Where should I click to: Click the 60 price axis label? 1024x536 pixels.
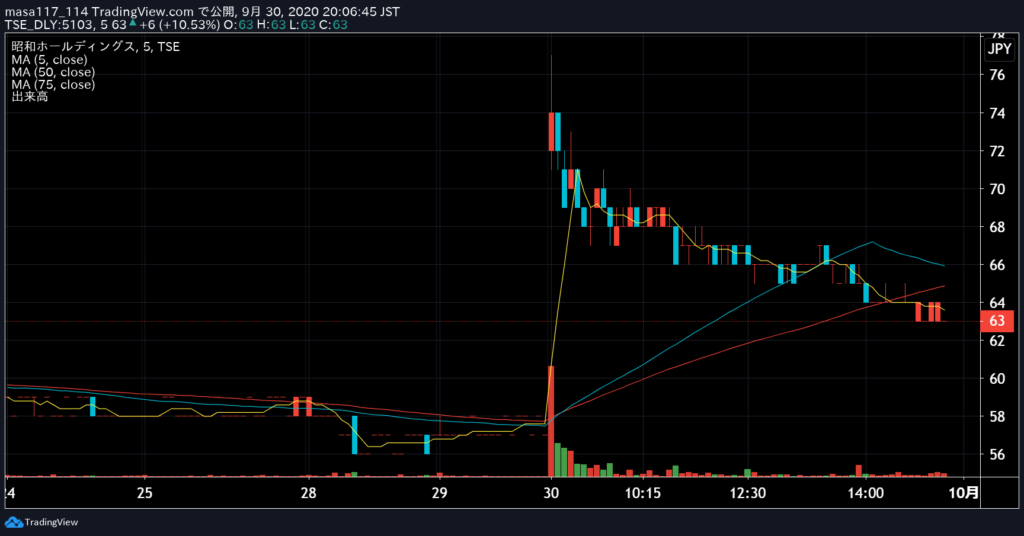[x=997, y=379]
